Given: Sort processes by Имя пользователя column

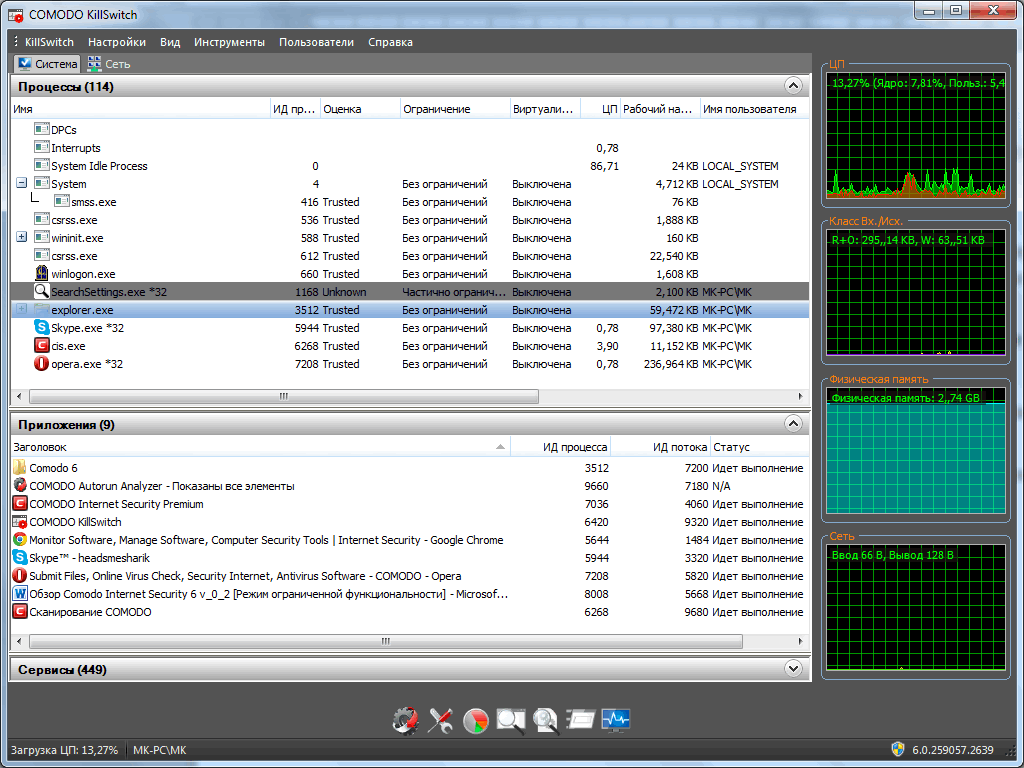Looking at the screenshot, I should 754,109.
